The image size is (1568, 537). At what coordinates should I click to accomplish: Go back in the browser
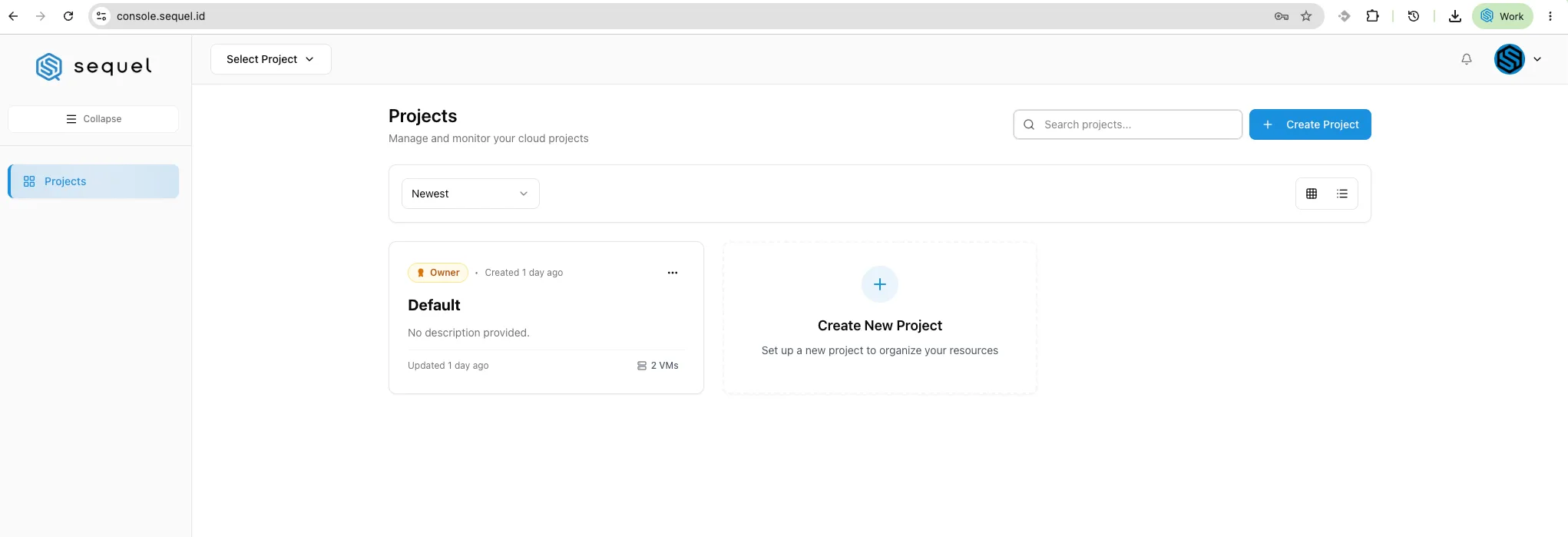13,16
